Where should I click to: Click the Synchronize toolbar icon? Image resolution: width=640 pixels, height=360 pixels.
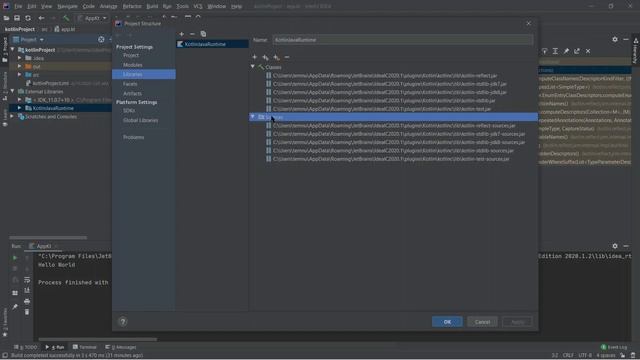point(28,18)
